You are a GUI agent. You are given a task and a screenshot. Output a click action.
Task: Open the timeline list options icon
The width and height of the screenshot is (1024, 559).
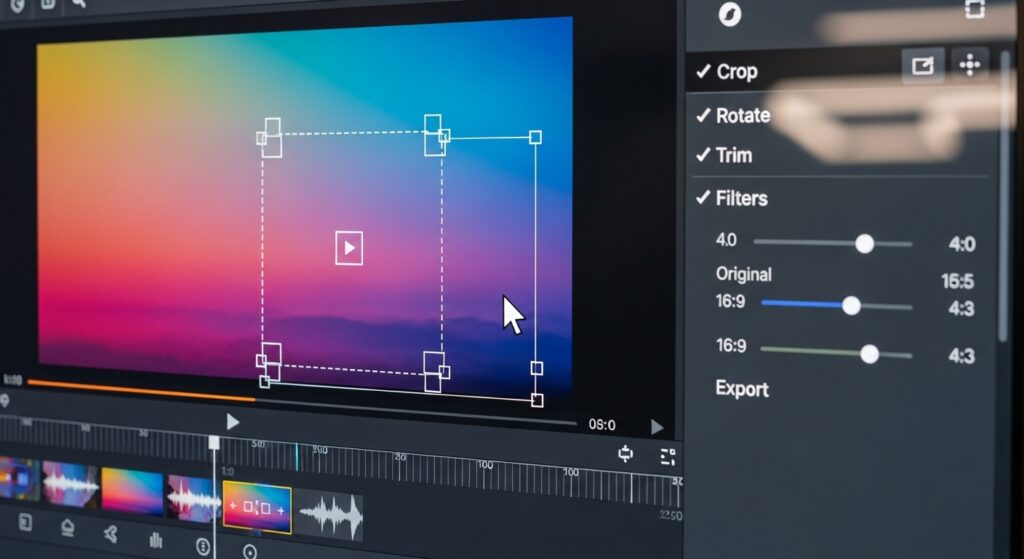[668, 456]
